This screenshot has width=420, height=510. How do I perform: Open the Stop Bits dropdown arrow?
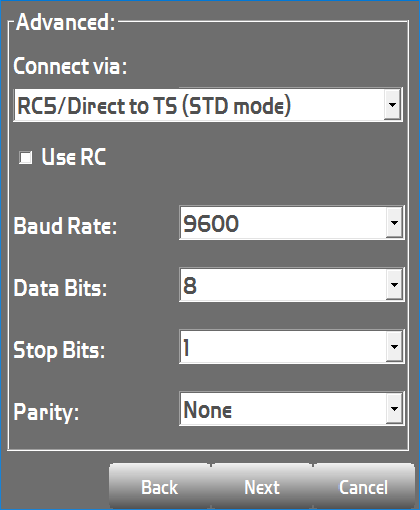pos(394,347)
